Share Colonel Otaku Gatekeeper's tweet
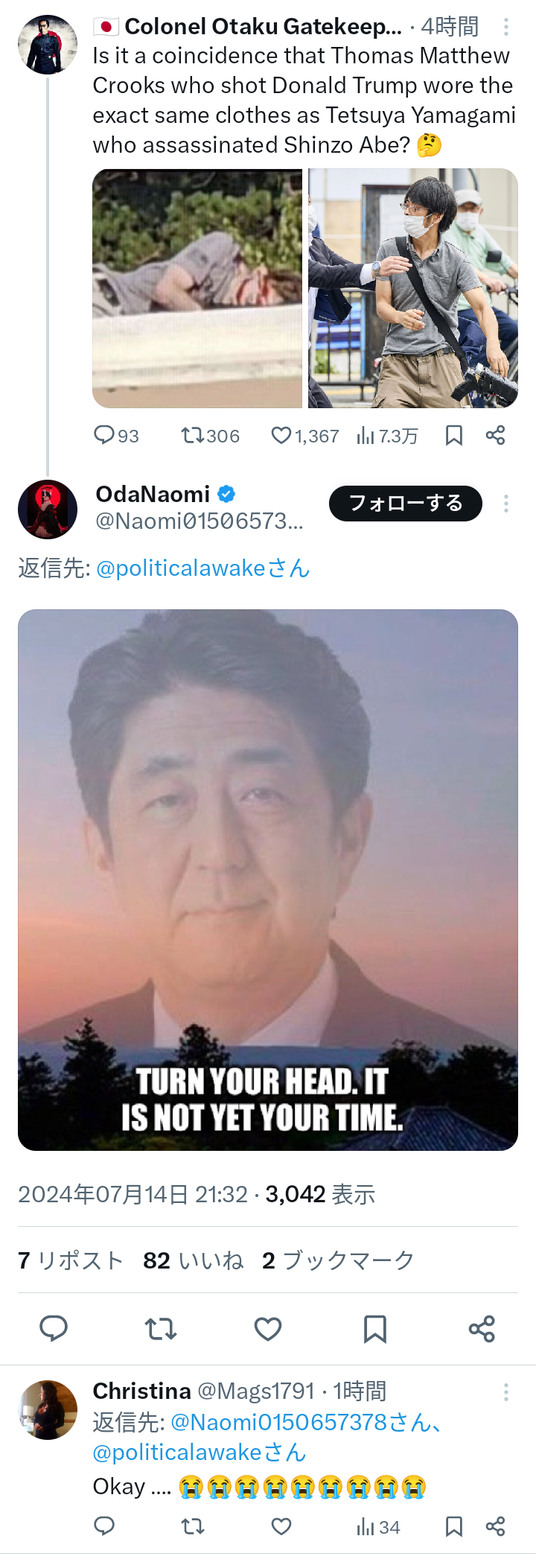Screen dimensions: 536x1568 [495, 435]
